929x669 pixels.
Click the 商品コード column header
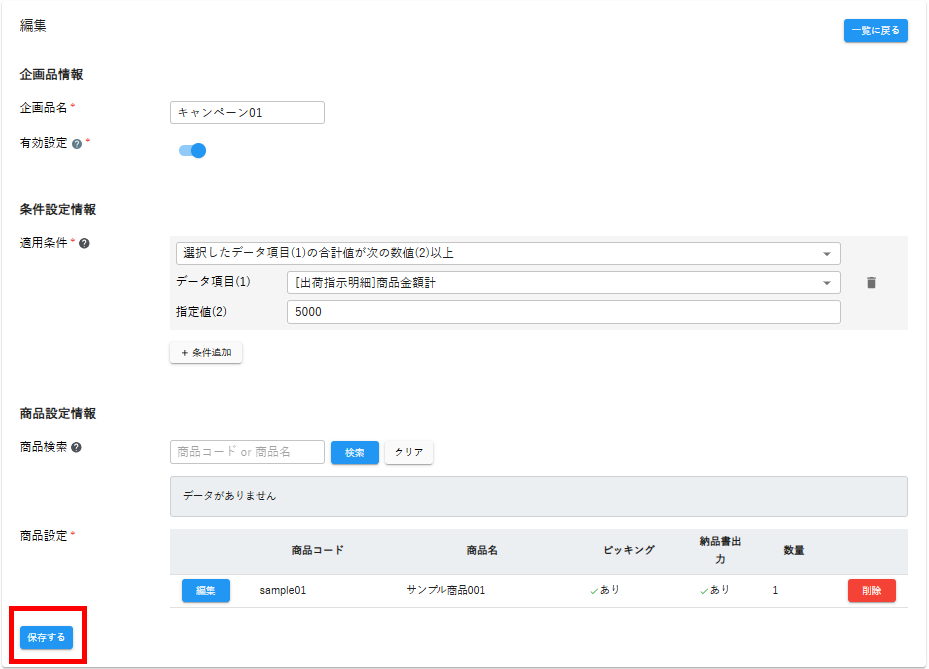coord(318,550)
